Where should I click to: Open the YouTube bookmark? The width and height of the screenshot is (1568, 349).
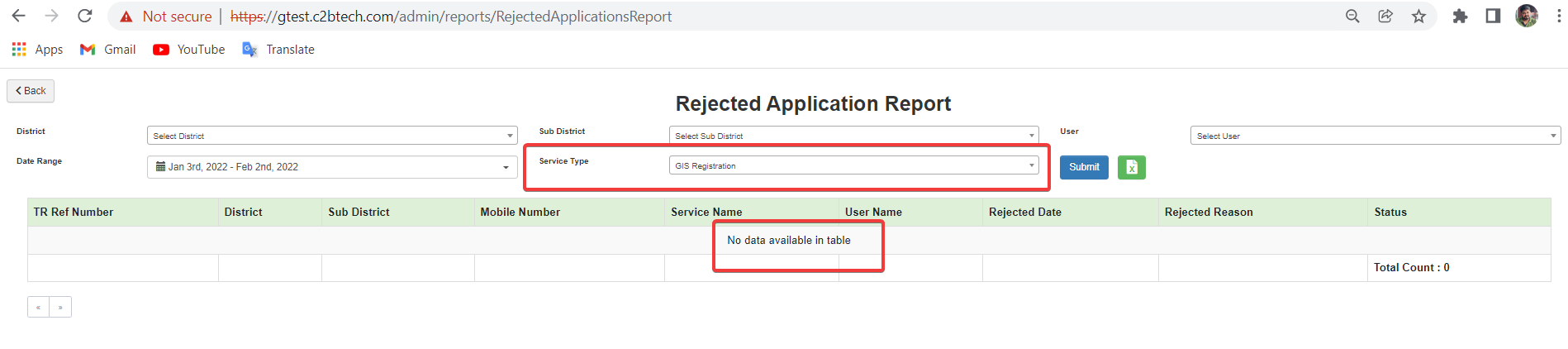click(x=188, y=50)
